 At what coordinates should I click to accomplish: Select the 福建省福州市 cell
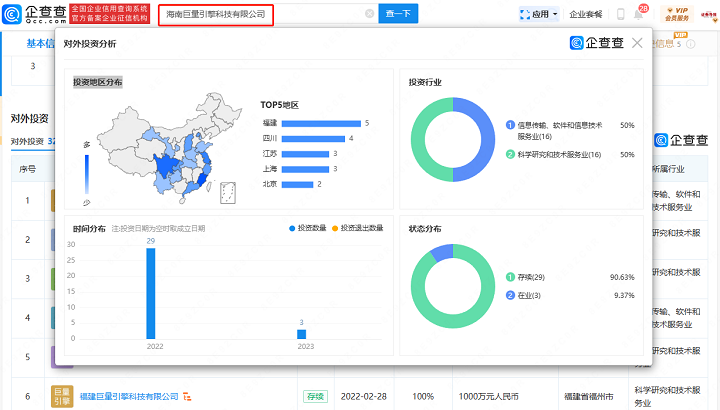tap(589, 396)
